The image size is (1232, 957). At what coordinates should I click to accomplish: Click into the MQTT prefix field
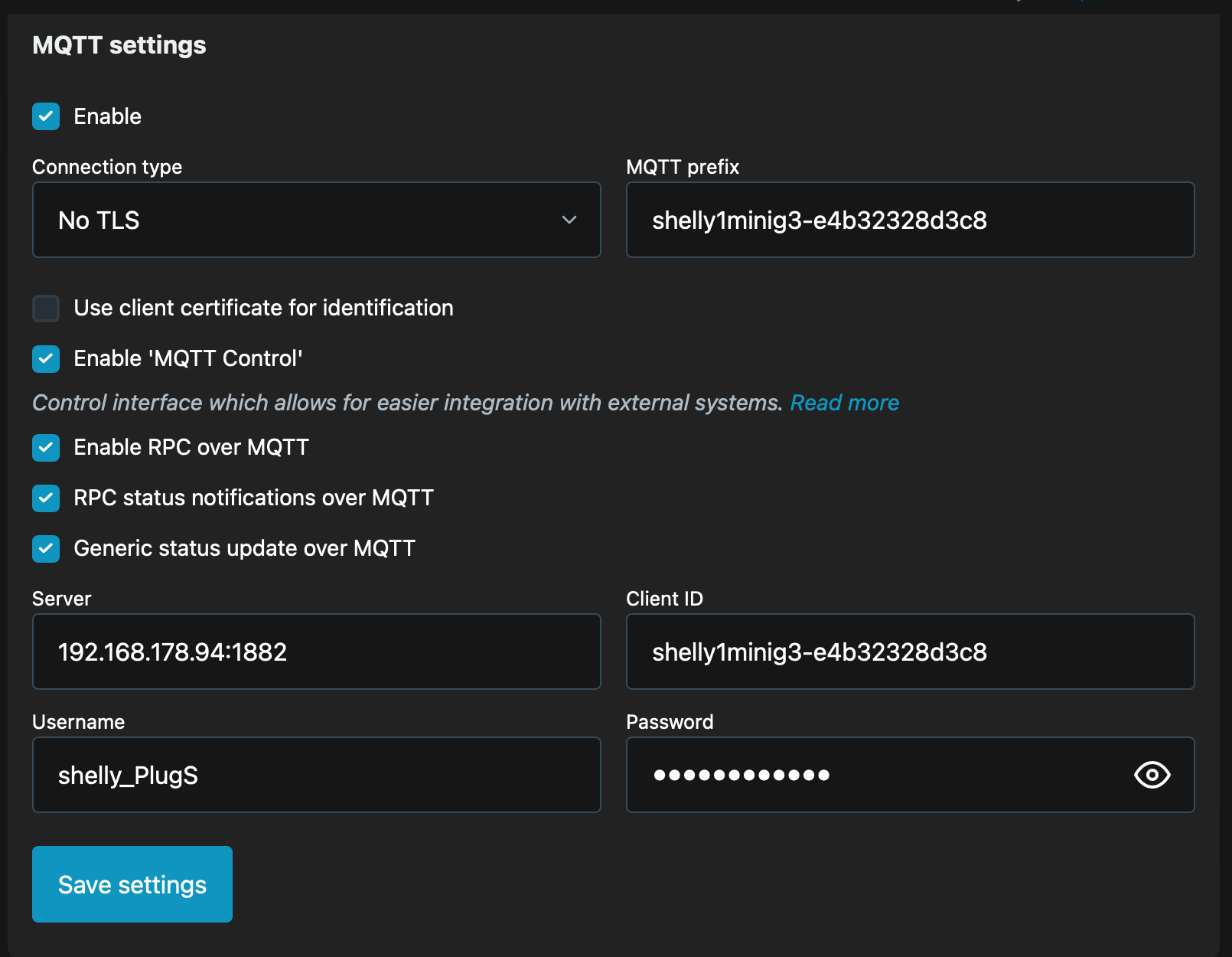click(909, 220)
